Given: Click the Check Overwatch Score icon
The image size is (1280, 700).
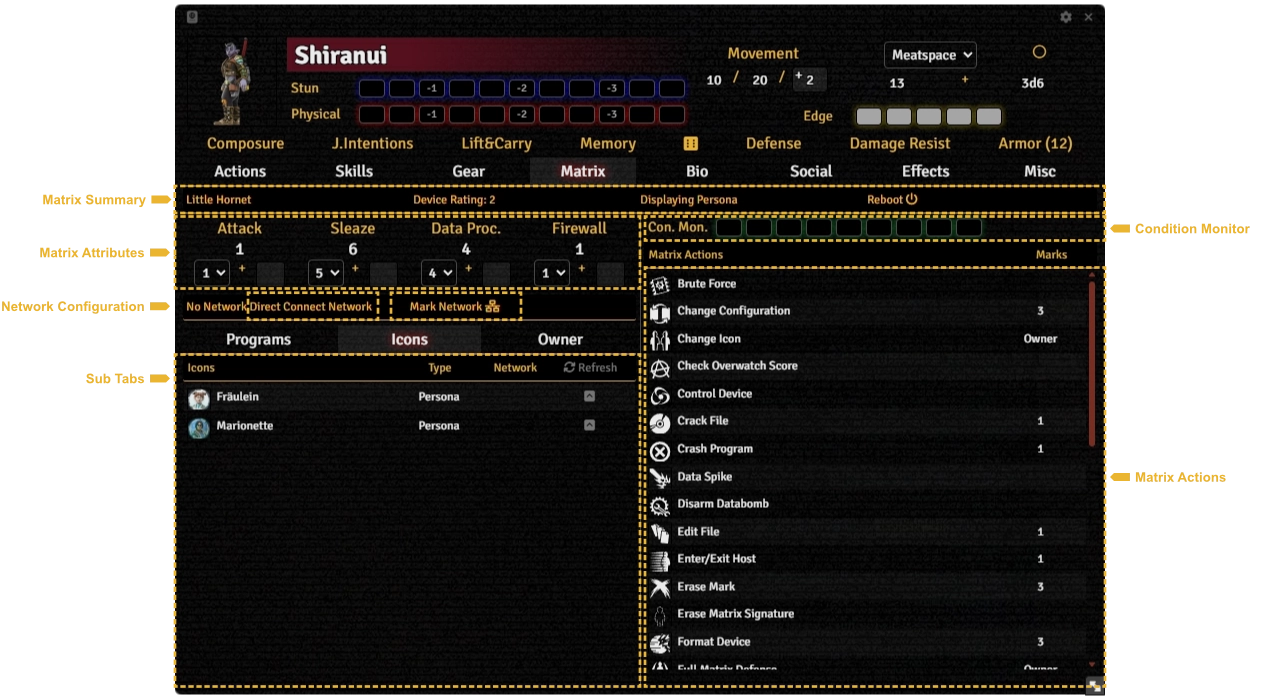Looking at the screenshot, I should pyautogui.click(x=660, y=368).
